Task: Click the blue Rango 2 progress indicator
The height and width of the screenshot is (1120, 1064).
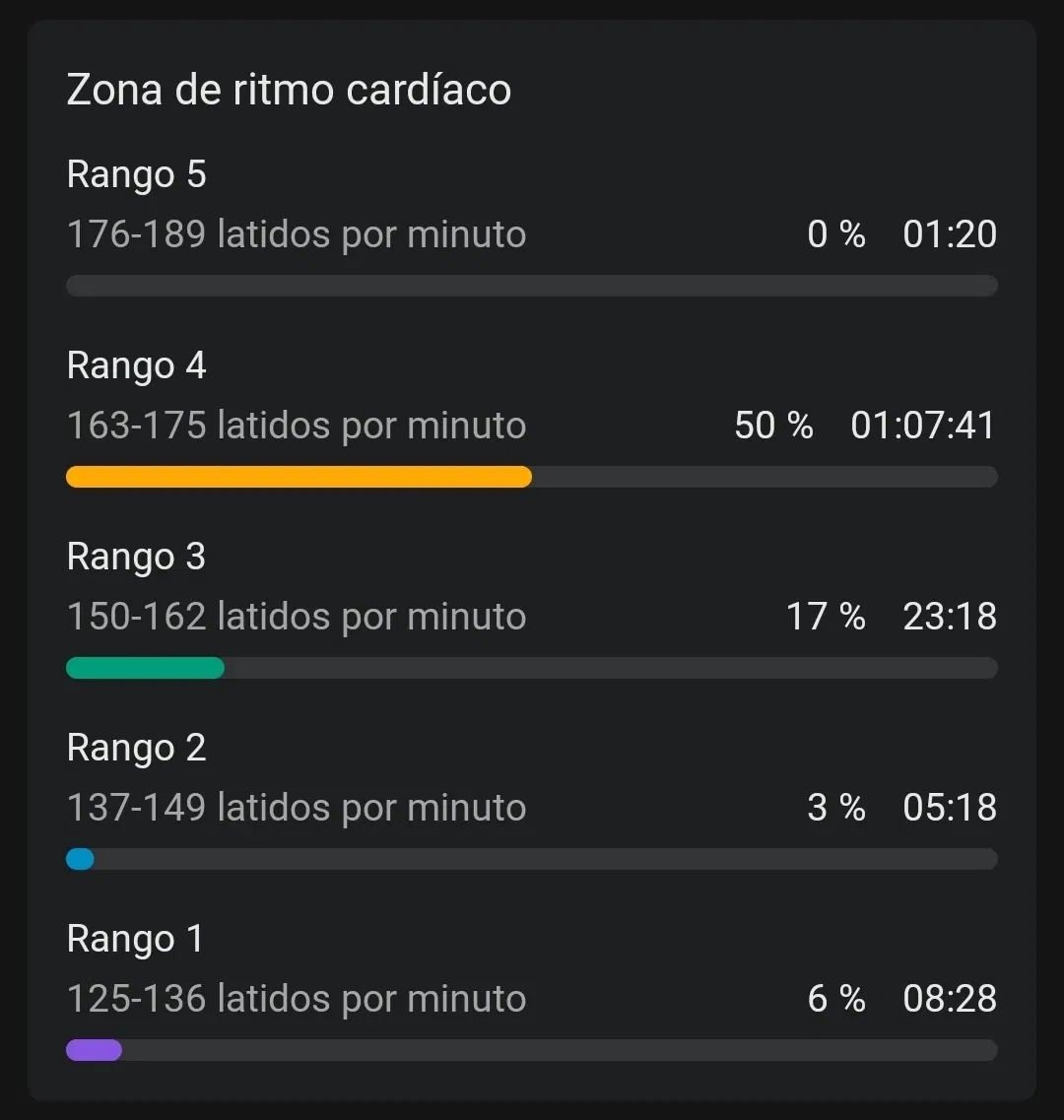Action: tap(80, 859)
